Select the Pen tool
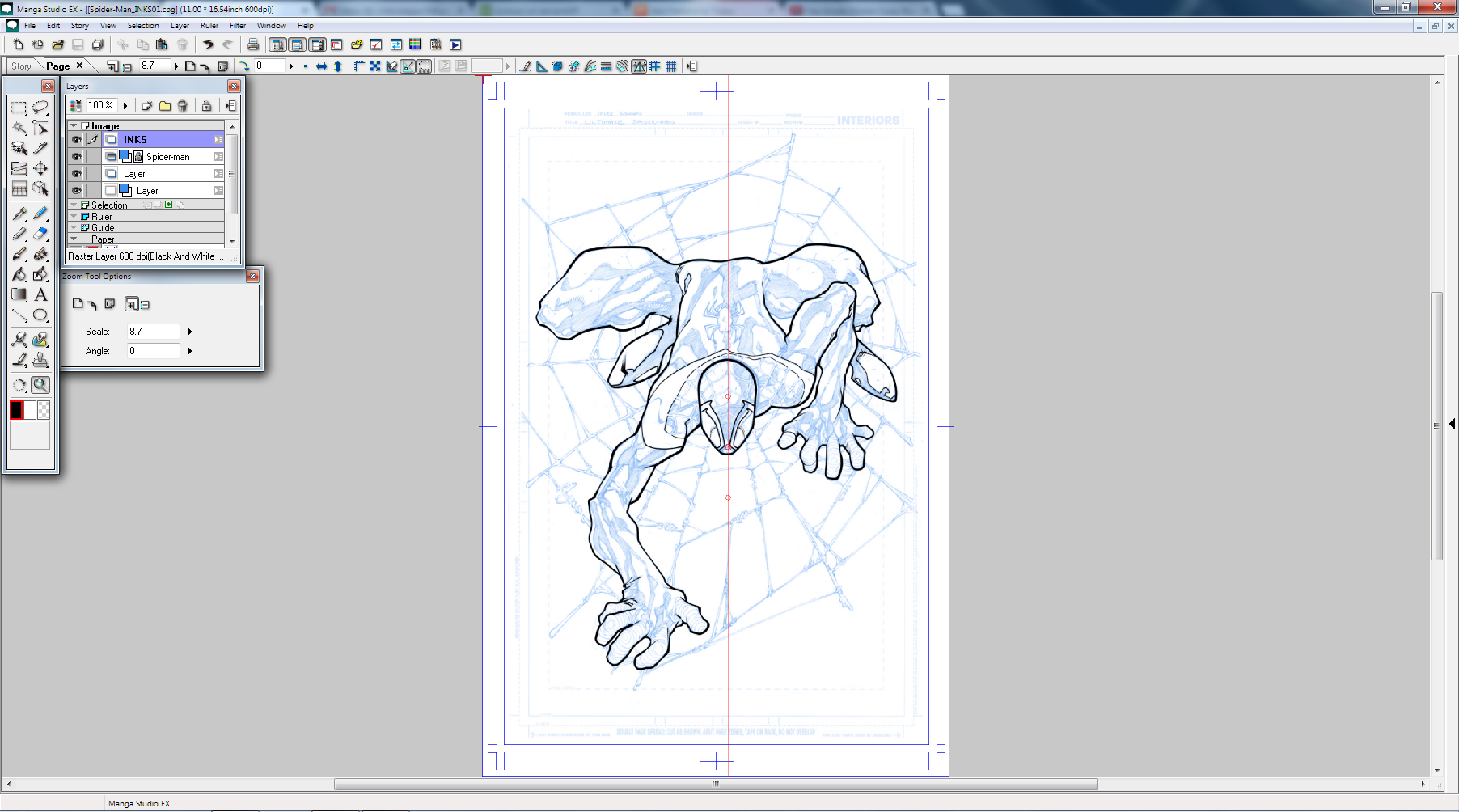This screenshot has height=812, width=1459. 19,214
